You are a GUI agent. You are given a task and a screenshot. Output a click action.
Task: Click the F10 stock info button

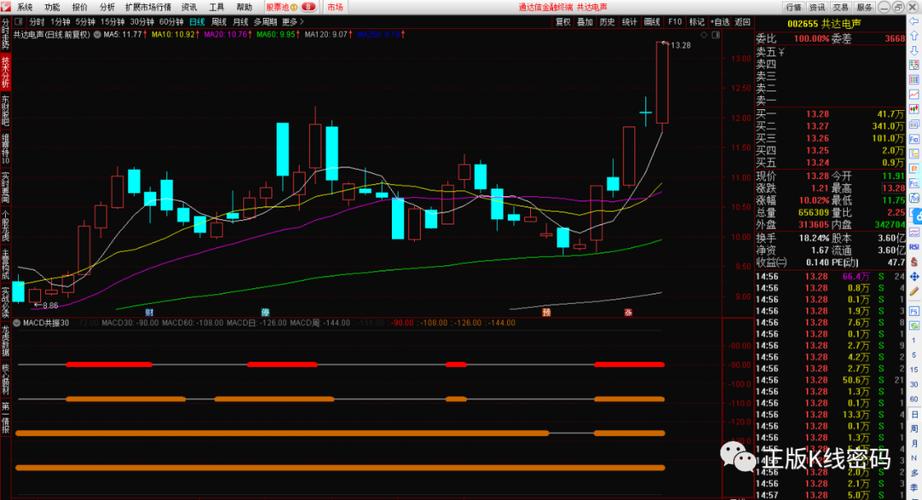click(675, 21)
